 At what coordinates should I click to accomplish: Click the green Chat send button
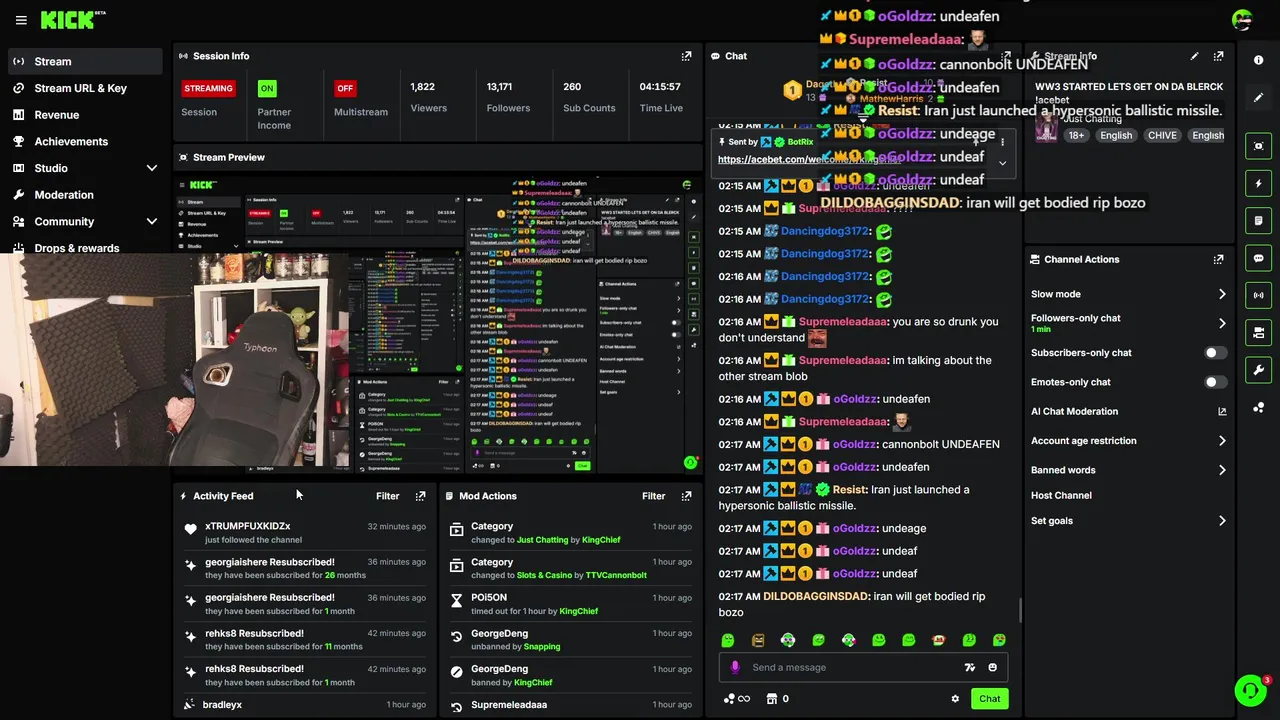pyautogui.click(x=989, y=699)
